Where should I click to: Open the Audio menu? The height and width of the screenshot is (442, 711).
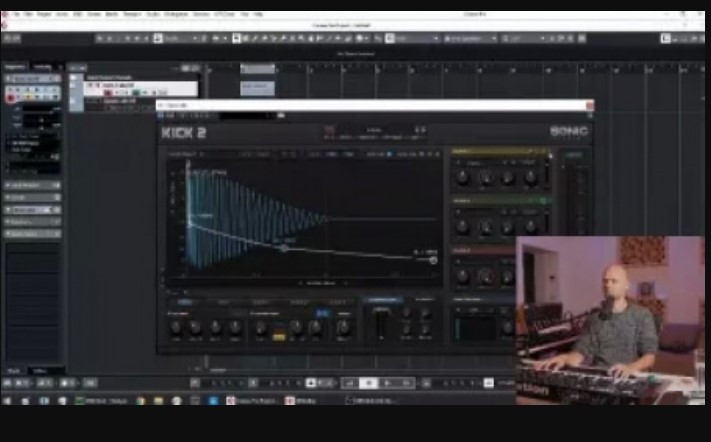point(62,15)
